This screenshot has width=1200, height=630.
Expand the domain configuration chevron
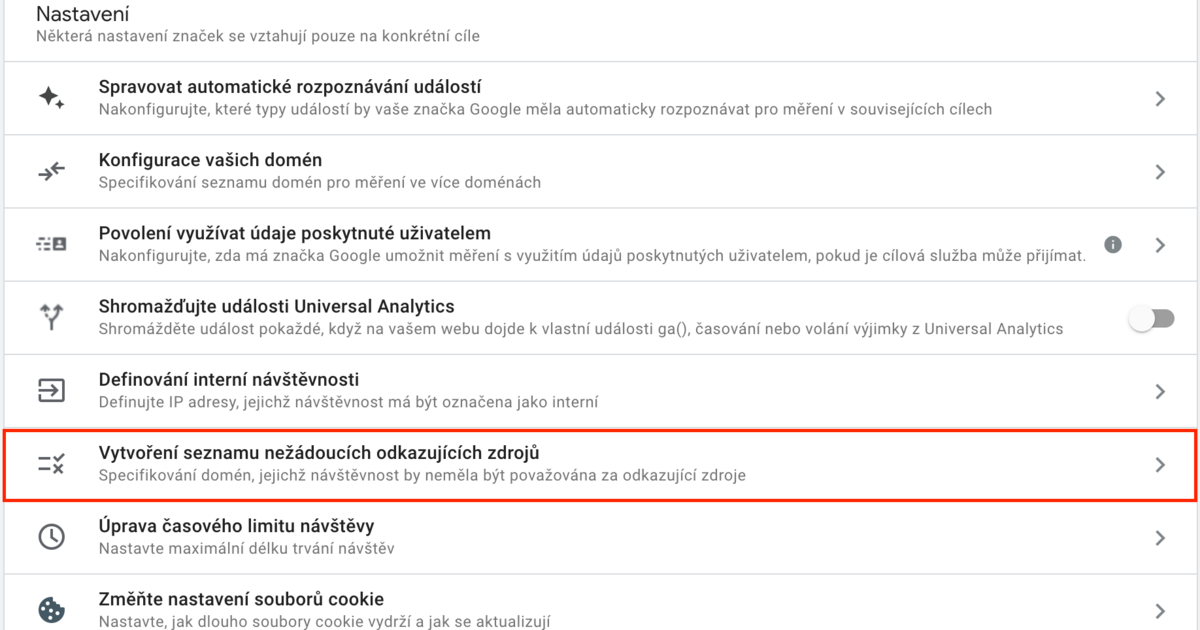click(x=1160, y=172)
